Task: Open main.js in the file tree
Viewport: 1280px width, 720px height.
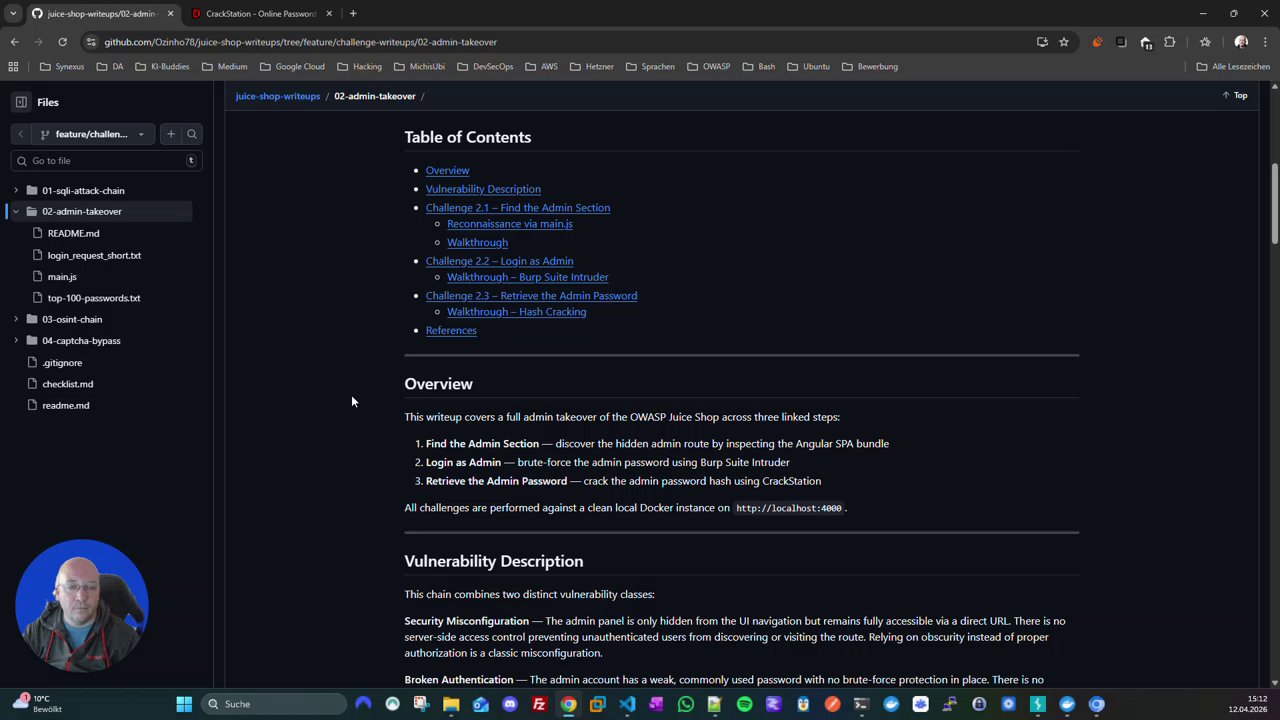Action: click(62, 277)
